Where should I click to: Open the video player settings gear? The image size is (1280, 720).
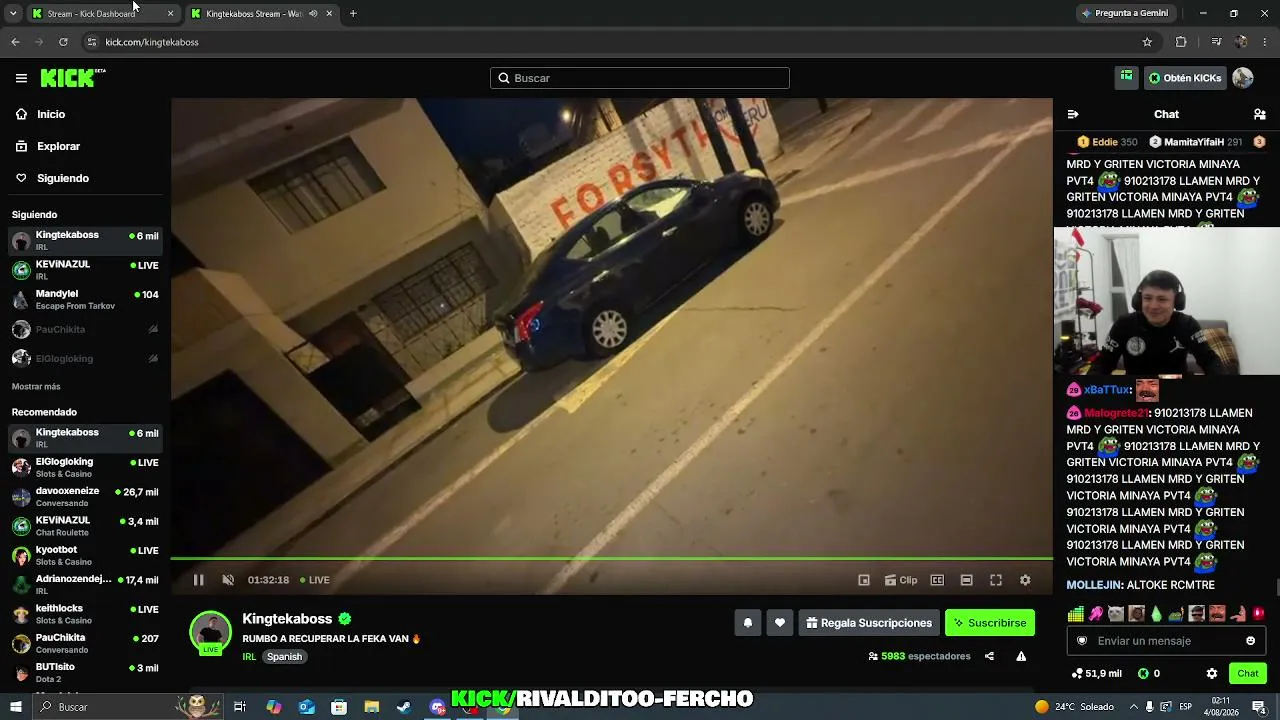pos(1025,580)
